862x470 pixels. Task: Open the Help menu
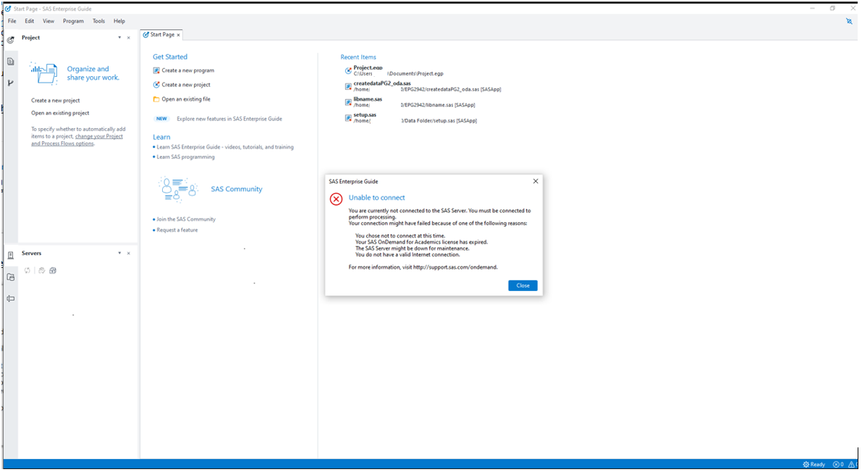(x=119, y=21)
